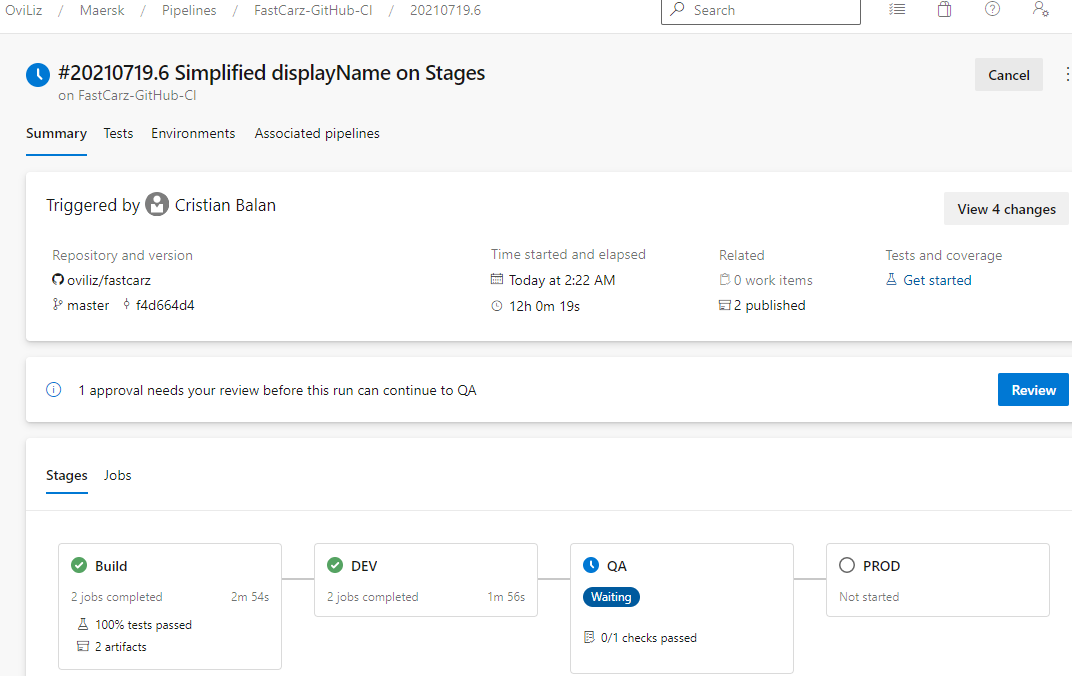Click the info icon in approval banner
Image resolution: width=1072 pixels, height=676 pixels.
coord(53,390)
